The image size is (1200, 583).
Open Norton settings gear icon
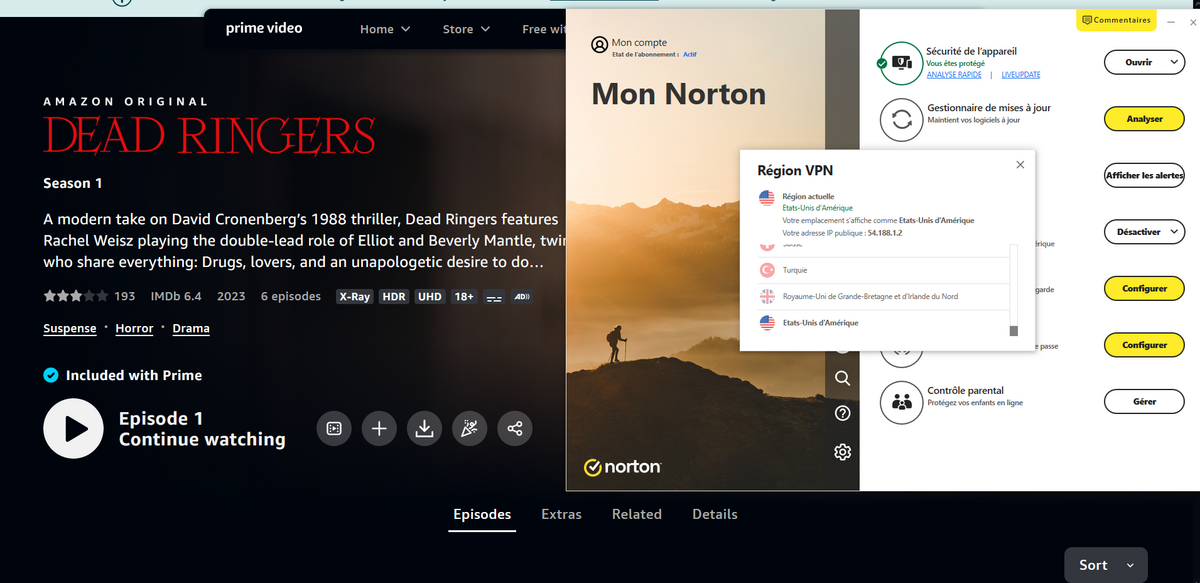842,452
